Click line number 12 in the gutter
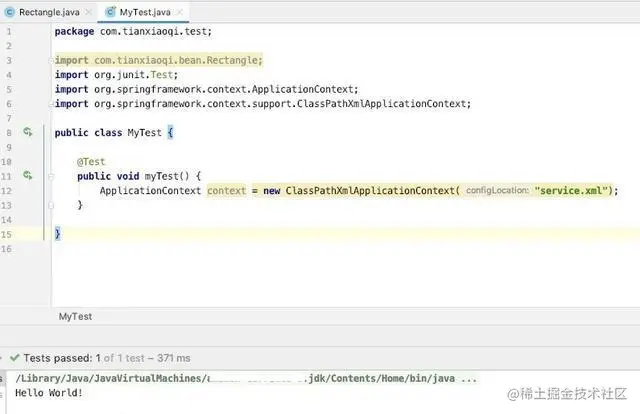 click(x=6, y=191)
